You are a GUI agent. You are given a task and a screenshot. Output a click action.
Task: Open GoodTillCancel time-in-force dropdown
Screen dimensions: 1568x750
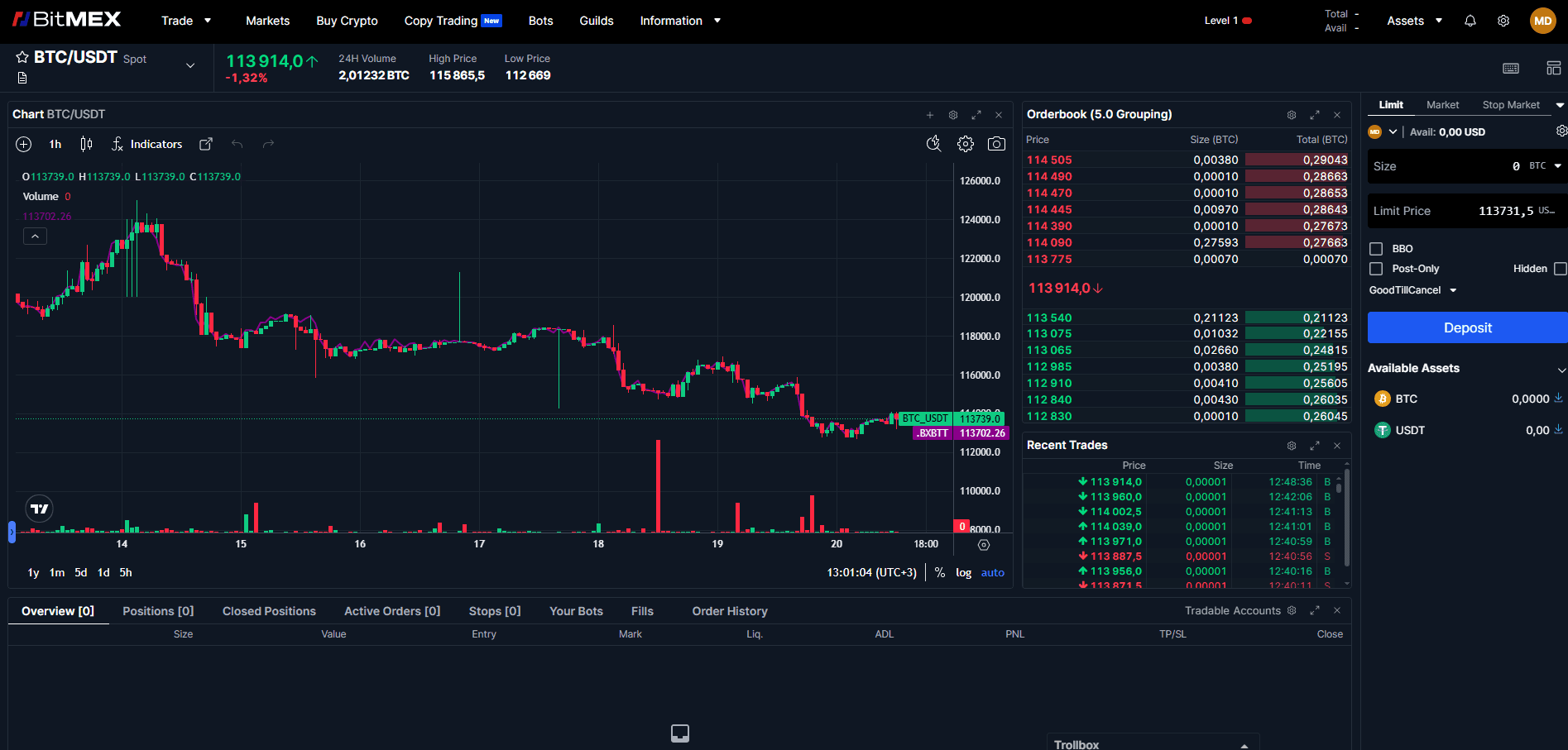click(x=1412, y=290)
